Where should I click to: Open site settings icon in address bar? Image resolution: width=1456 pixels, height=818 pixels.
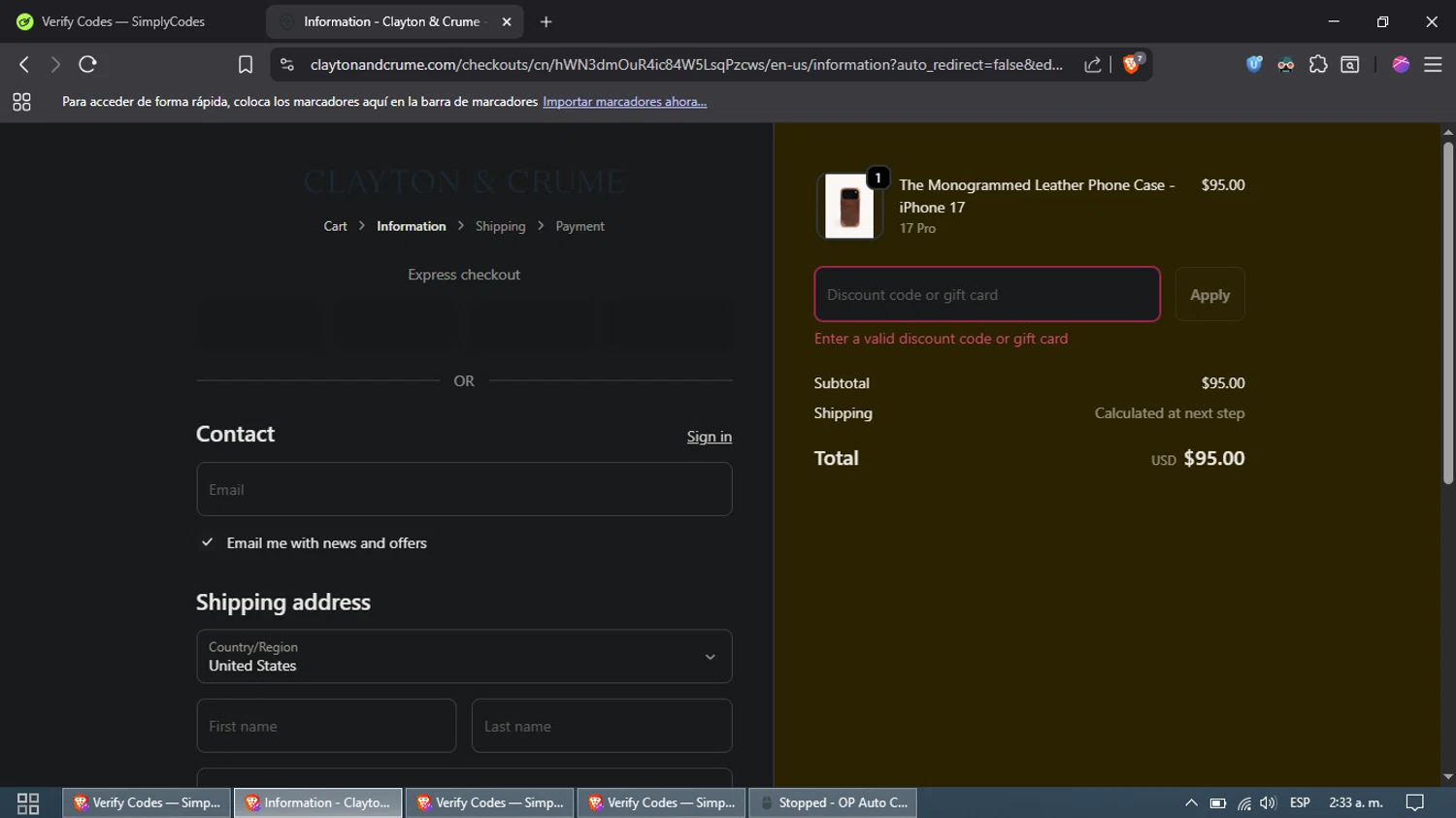[x=286, y=64]
